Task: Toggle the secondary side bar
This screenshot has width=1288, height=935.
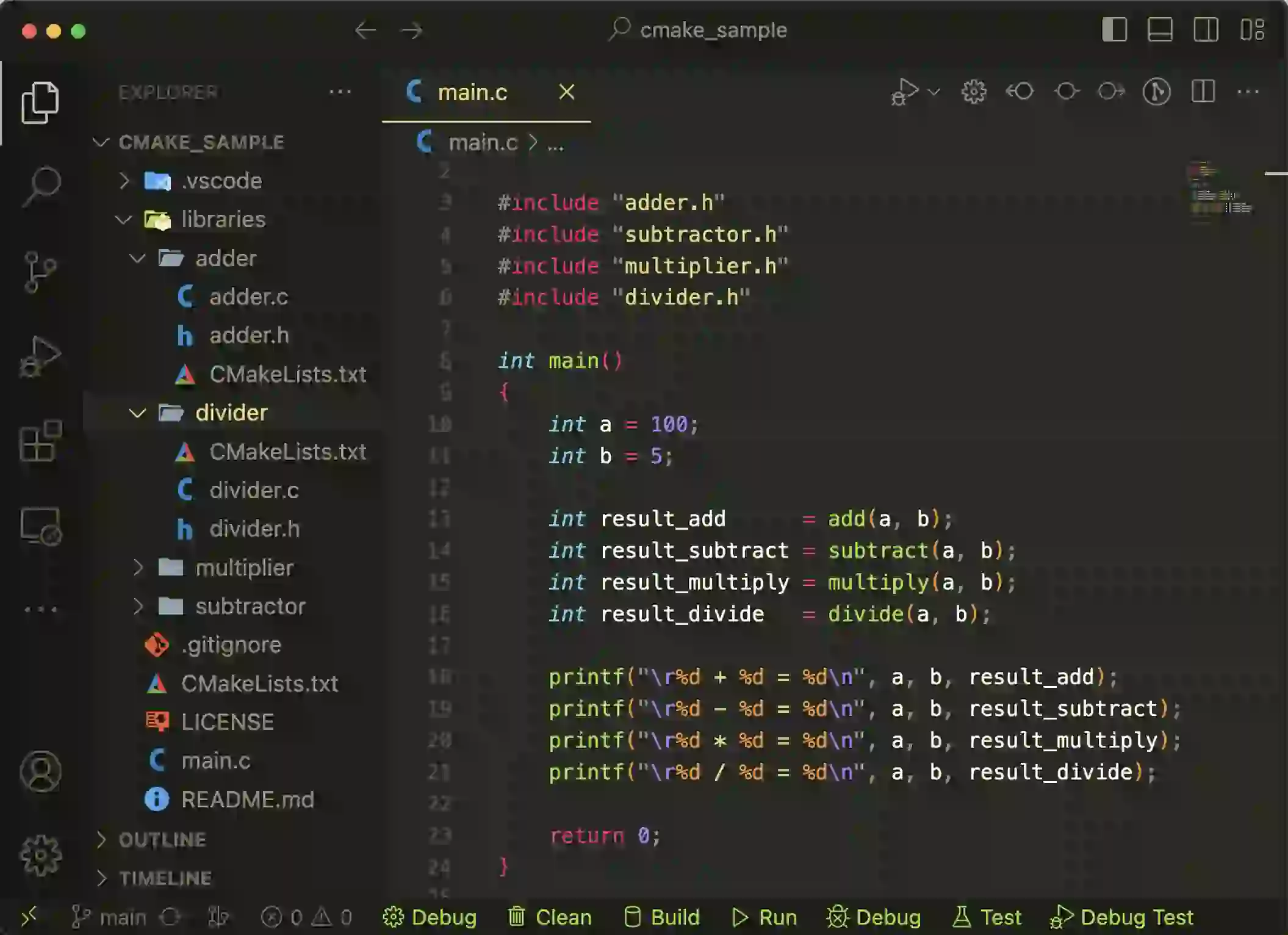Action: [1206, 29]
